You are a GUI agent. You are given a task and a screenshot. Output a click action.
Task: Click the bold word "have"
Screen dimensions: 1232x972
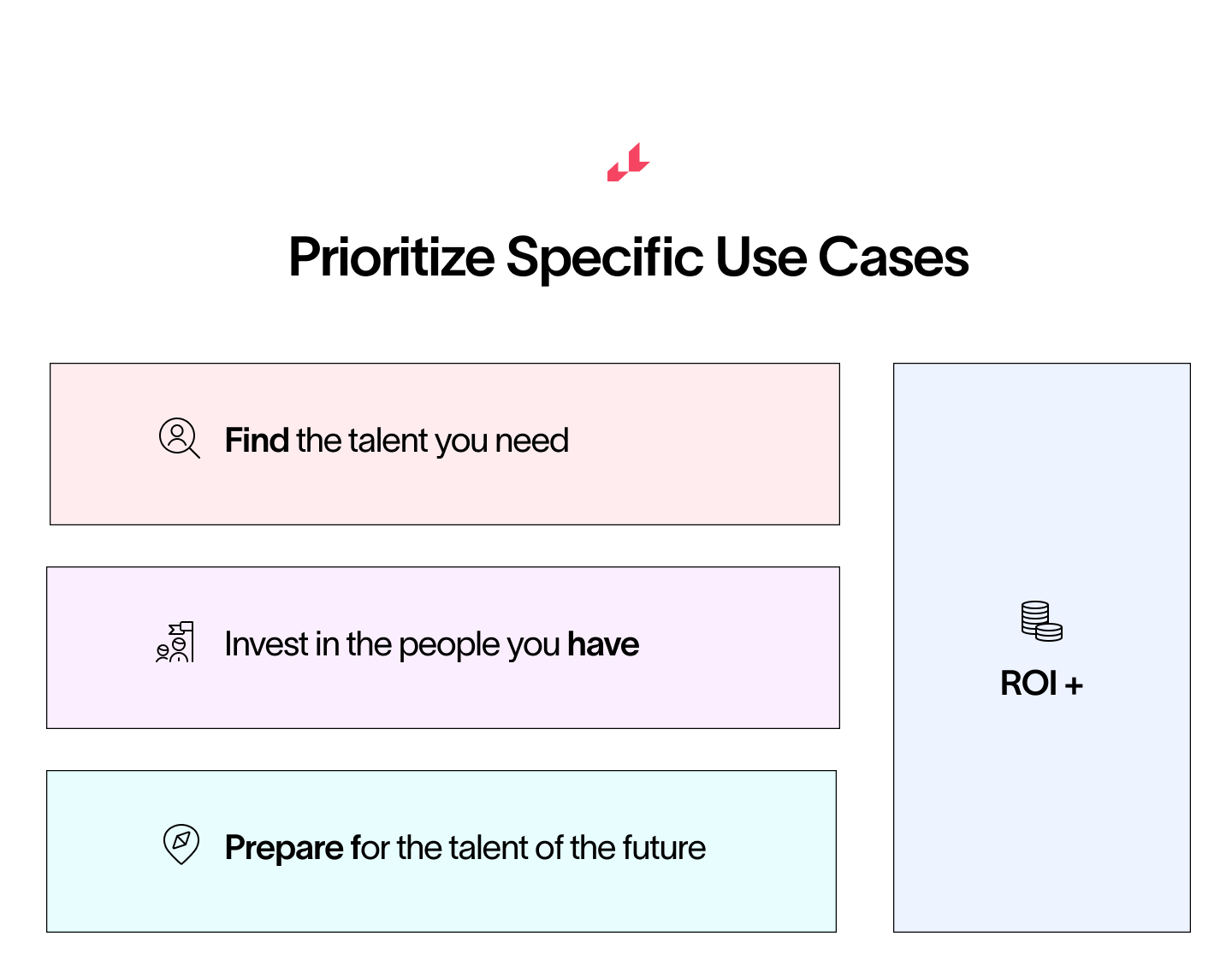tap(603, 644)
